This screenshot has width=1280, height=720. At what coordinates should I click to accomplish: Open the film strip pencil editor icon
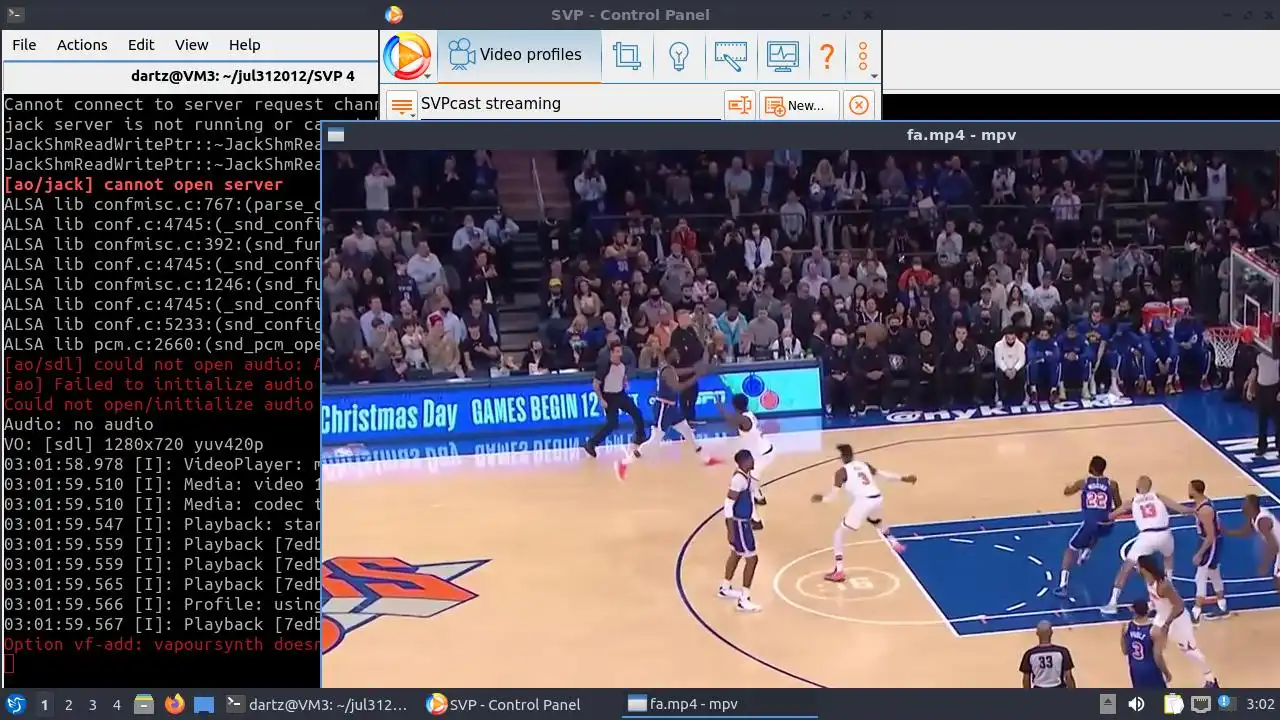click(731, 55)
